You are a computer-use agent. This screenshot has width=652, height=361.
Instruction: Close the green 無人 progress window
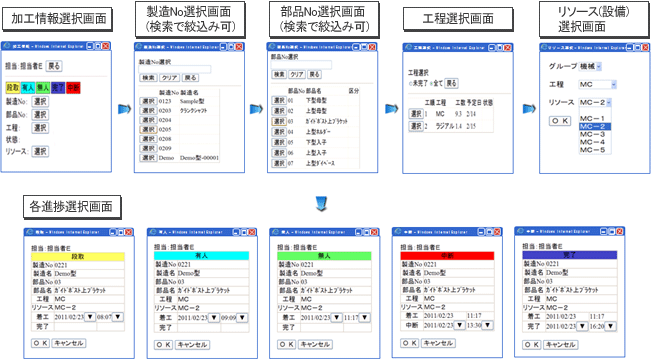click(373, 232)
